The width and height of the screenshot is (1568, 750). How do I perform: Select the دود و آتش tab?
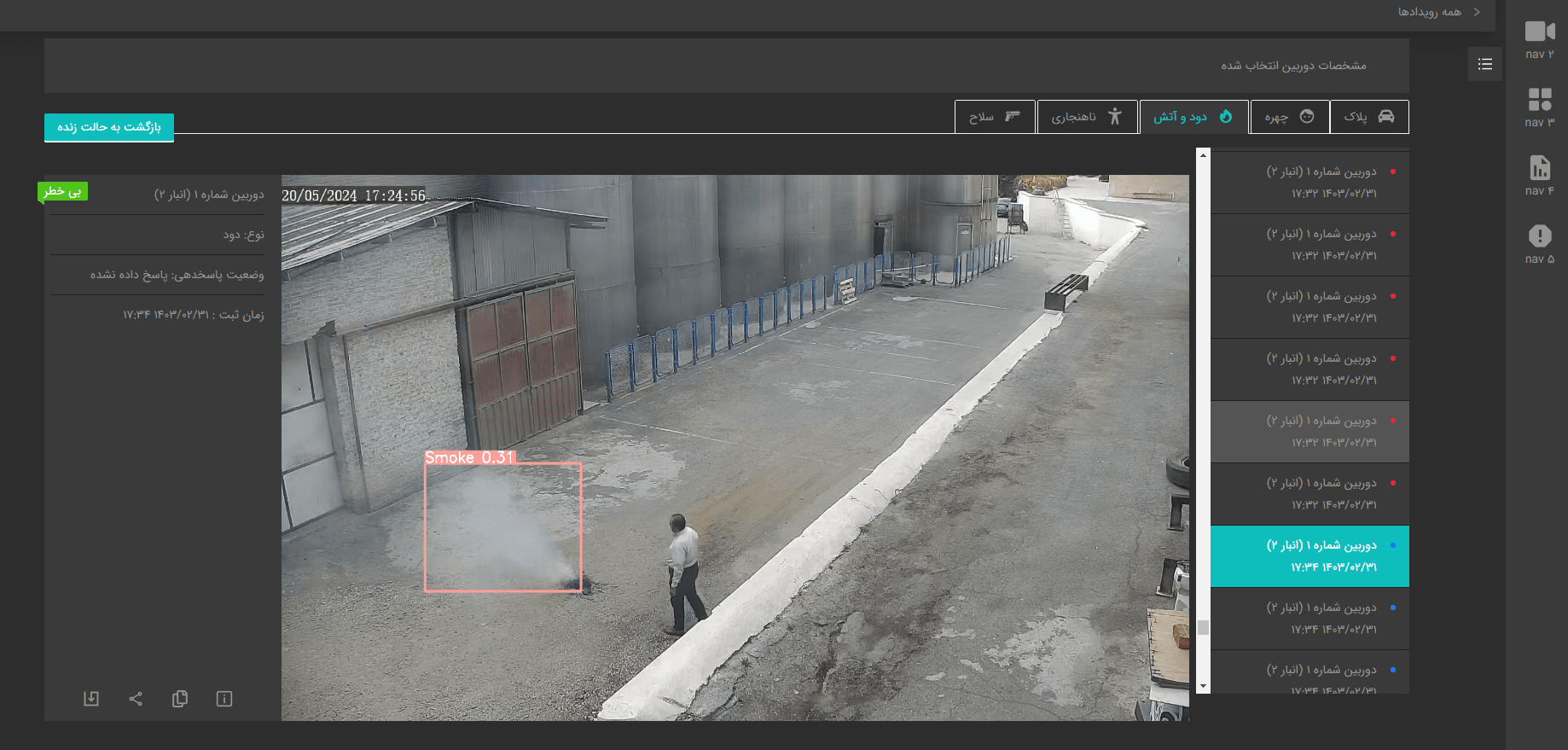click(1193, 117)
